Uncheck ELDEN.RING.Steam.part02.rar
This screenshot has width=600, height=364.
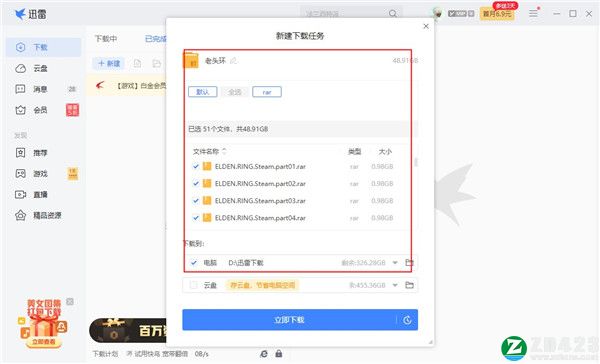[196, 184]
